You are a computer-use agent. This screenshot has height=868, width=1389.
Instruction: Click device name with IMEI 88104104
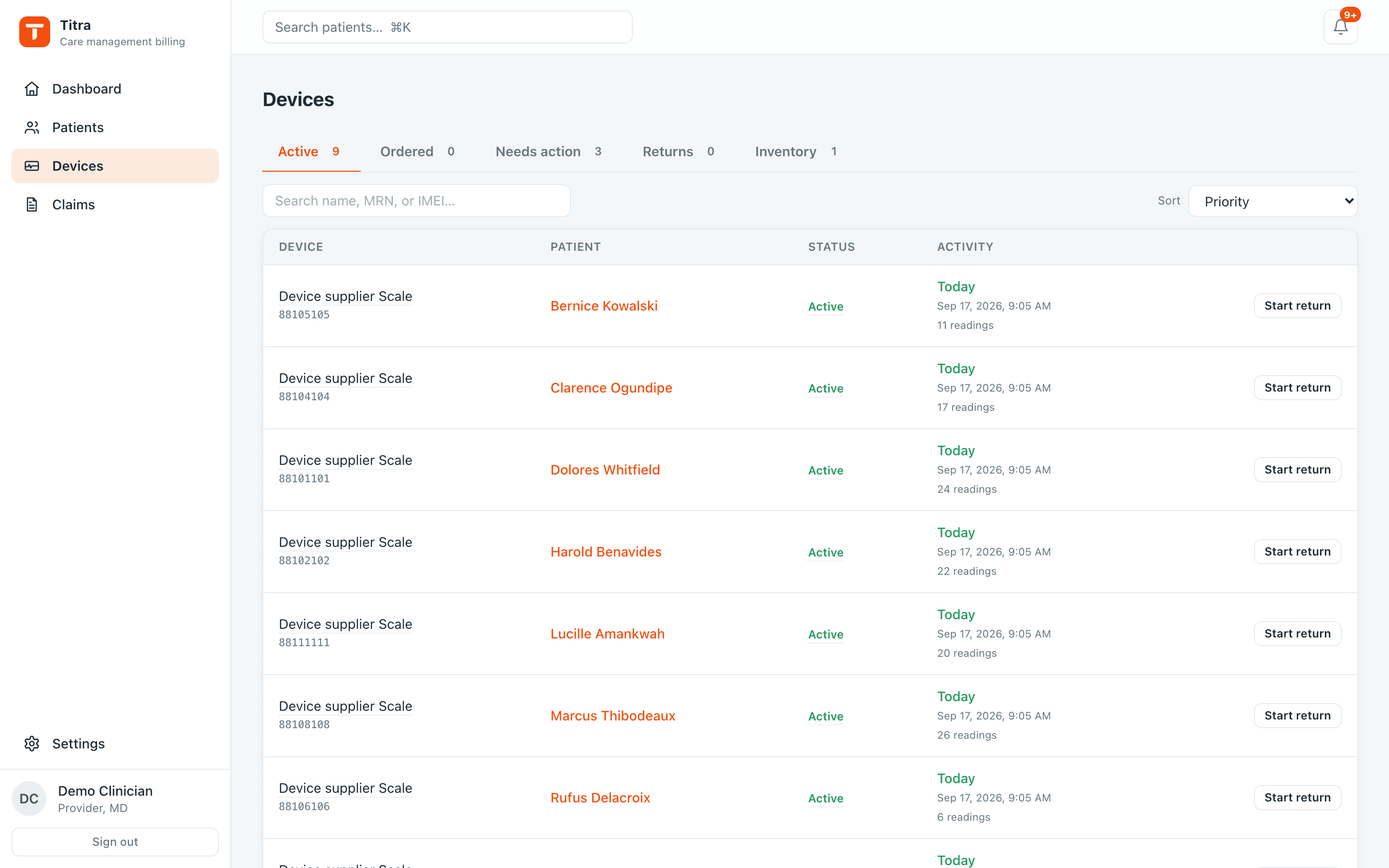point(345,379)
